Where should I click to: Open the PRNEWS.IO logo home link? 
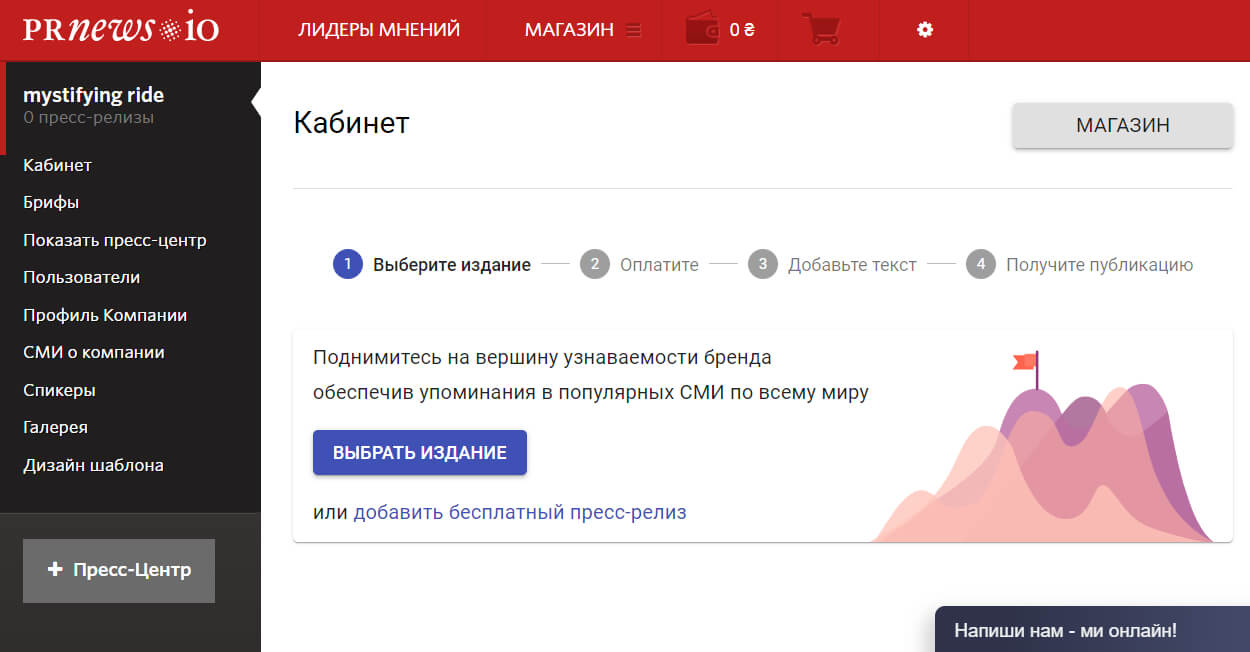pyautogui.click(x=120, y=28)
